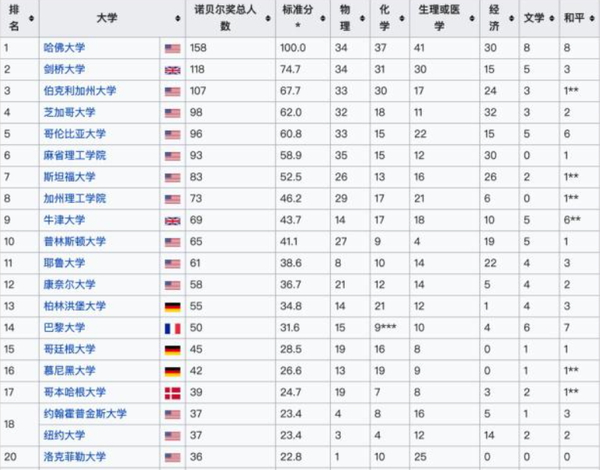Select Cambridge's total count 118
The width and height of the screenshot is (600, 470).
197,69
